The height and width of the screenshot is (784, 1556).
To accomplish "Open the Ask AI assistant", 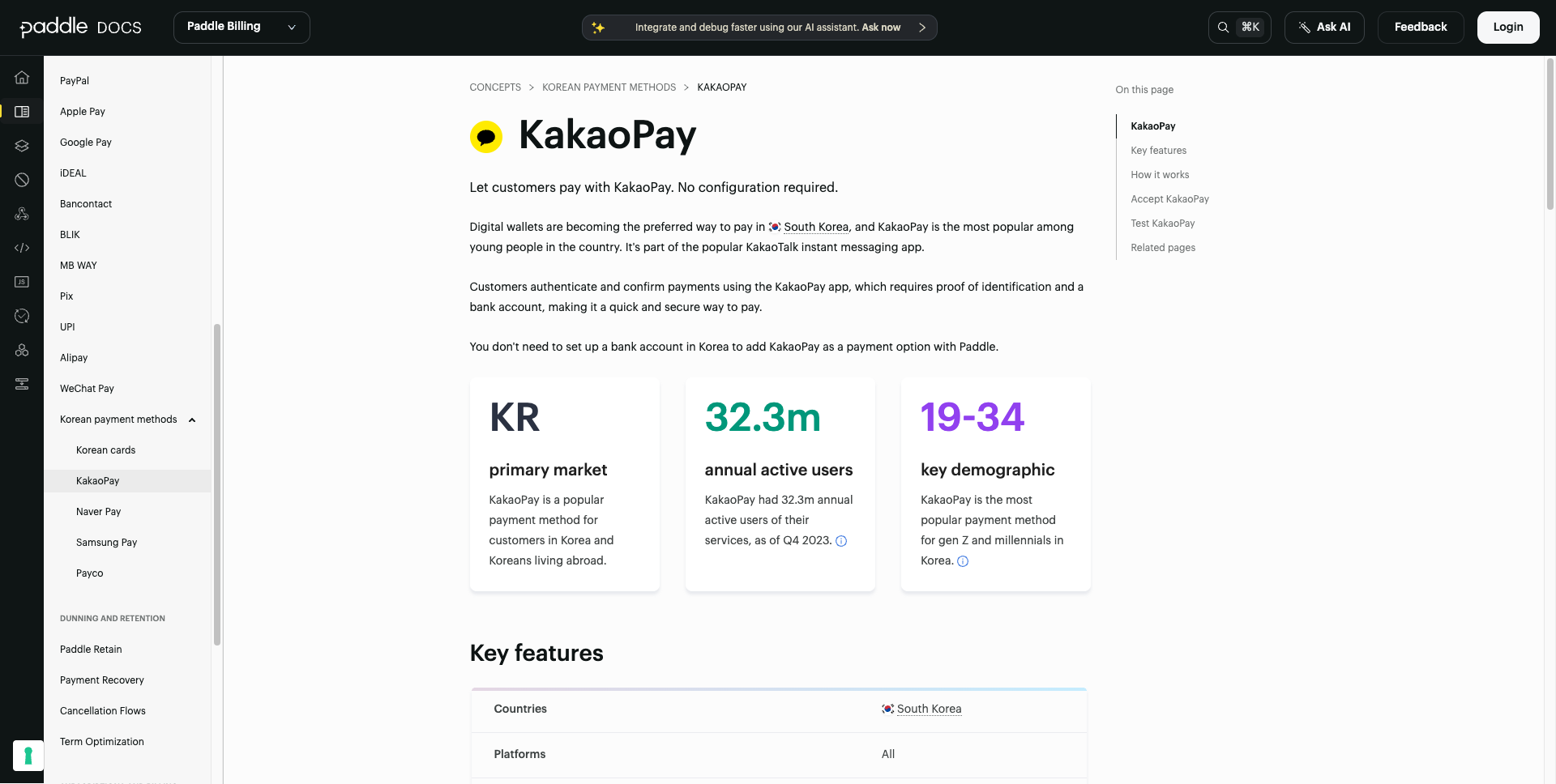I will pyautogui.click(x=1324, y=27).
